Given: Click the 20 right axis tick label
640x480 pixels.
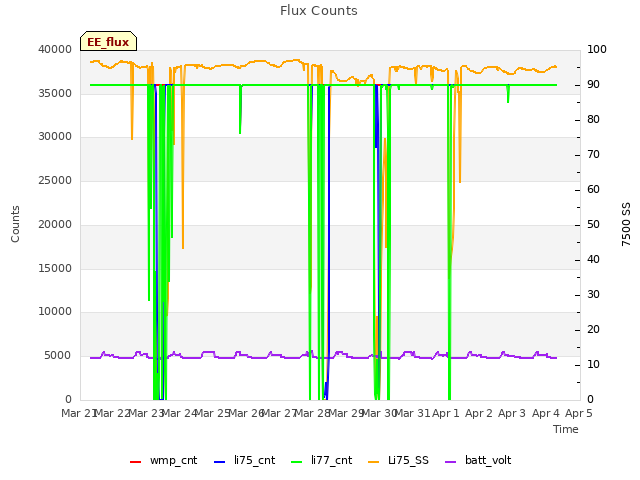Looking at the screenshot, I should tap(593, 330).
